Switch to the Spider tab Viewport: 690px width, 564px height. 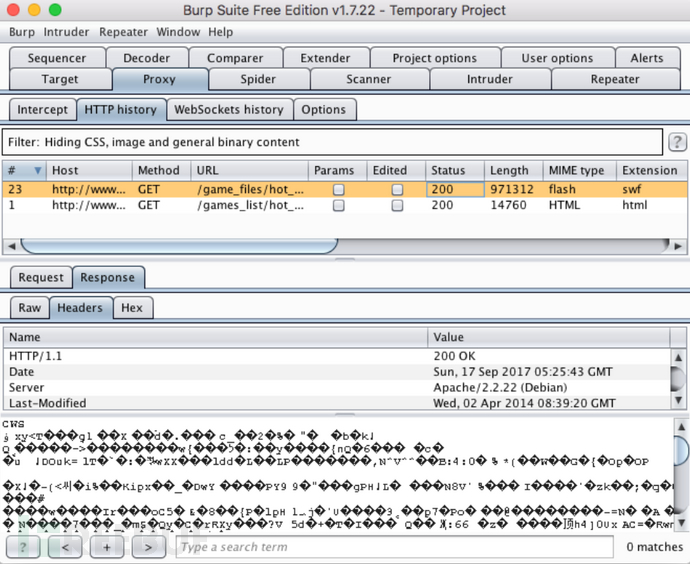click(258, 79)
